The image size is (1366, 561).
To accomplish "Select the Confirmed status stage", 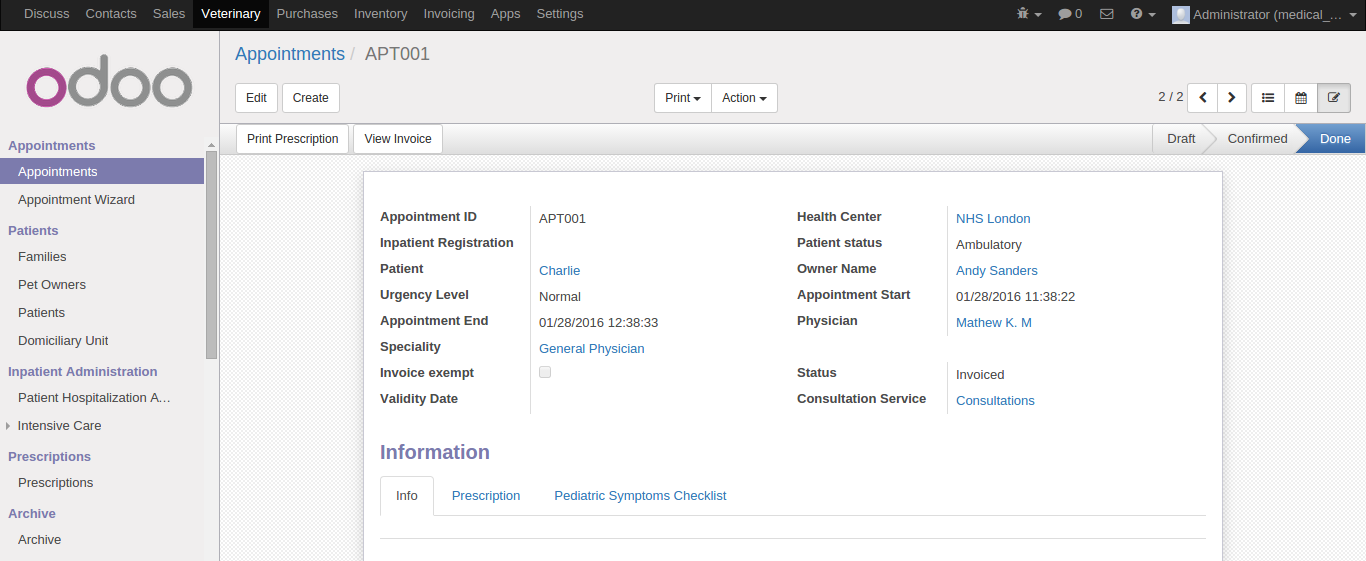I will click(x=1257, y=139).
